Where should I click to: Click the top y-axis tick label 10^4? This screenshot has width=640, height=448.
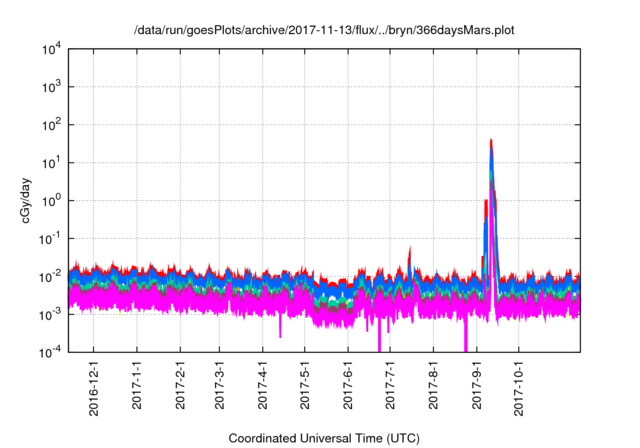point(52,49)
